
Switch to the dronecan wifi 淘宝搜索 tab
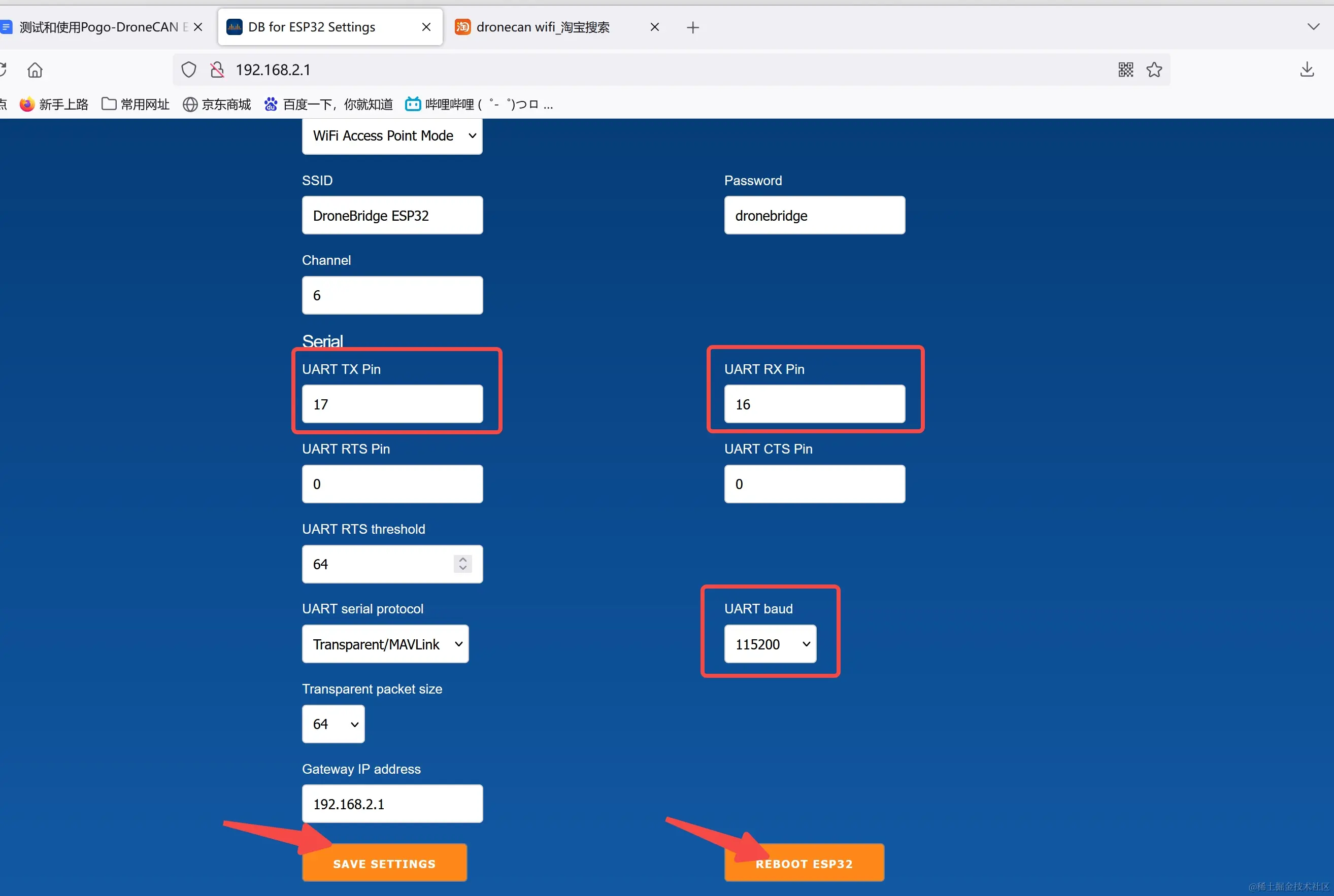(x=543, y=27)
